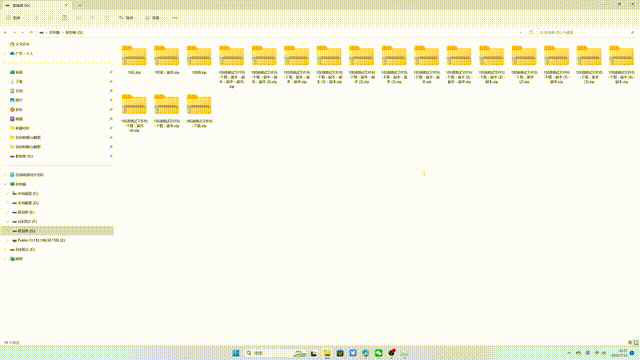Unpin the Desktop folder from Quick Access
640x360 pixels.
point(111,72)
